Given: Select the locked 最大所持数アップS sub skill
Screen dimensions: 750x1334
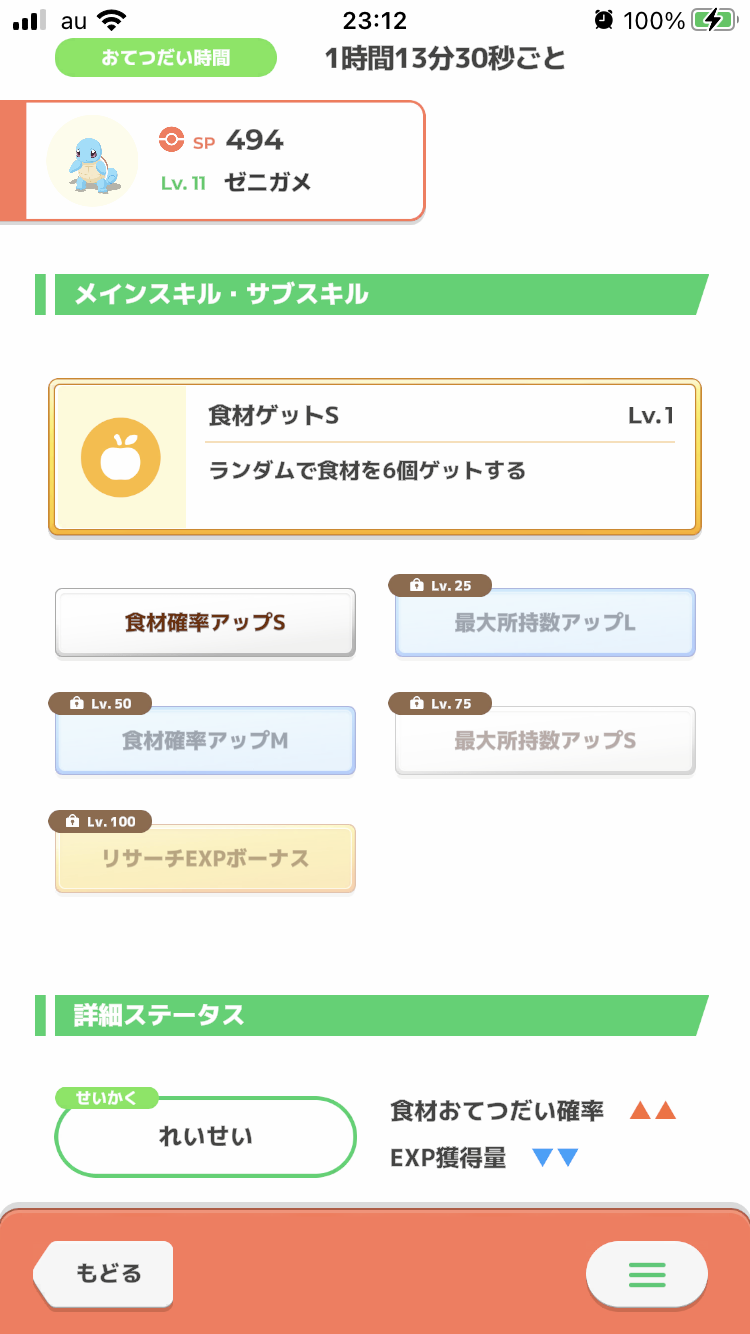Looking at the screenshot, I should 545,742.
